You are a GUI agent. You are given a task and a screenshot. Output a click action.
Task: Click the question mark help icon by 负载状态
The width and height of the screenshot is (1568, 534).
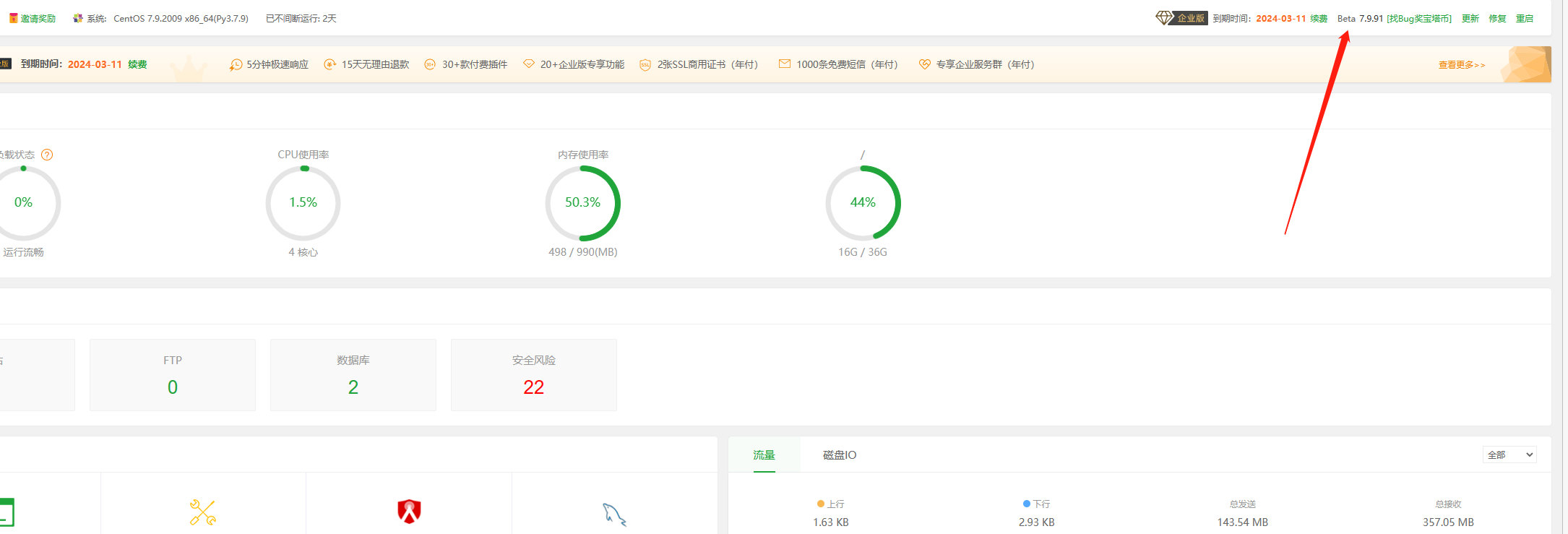(x=47, y=155)
